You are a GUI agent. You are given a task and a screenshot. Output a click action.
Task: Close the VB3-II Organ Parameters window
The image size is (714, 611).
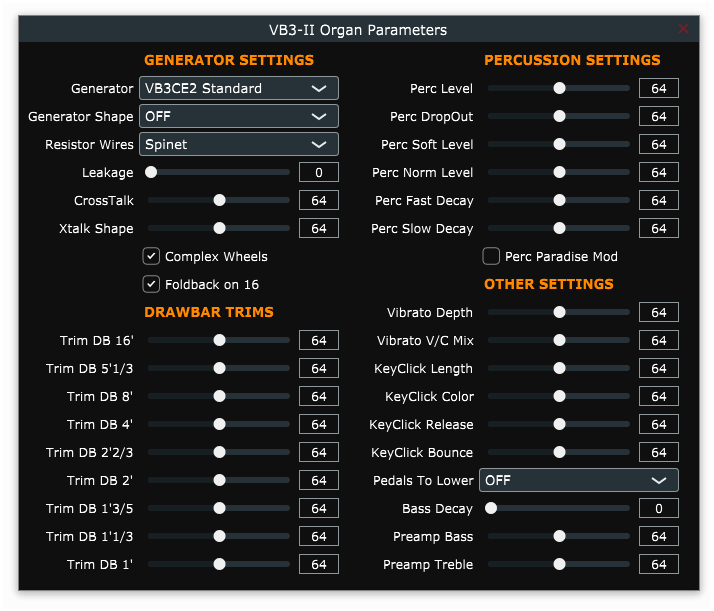click(683, 29)
